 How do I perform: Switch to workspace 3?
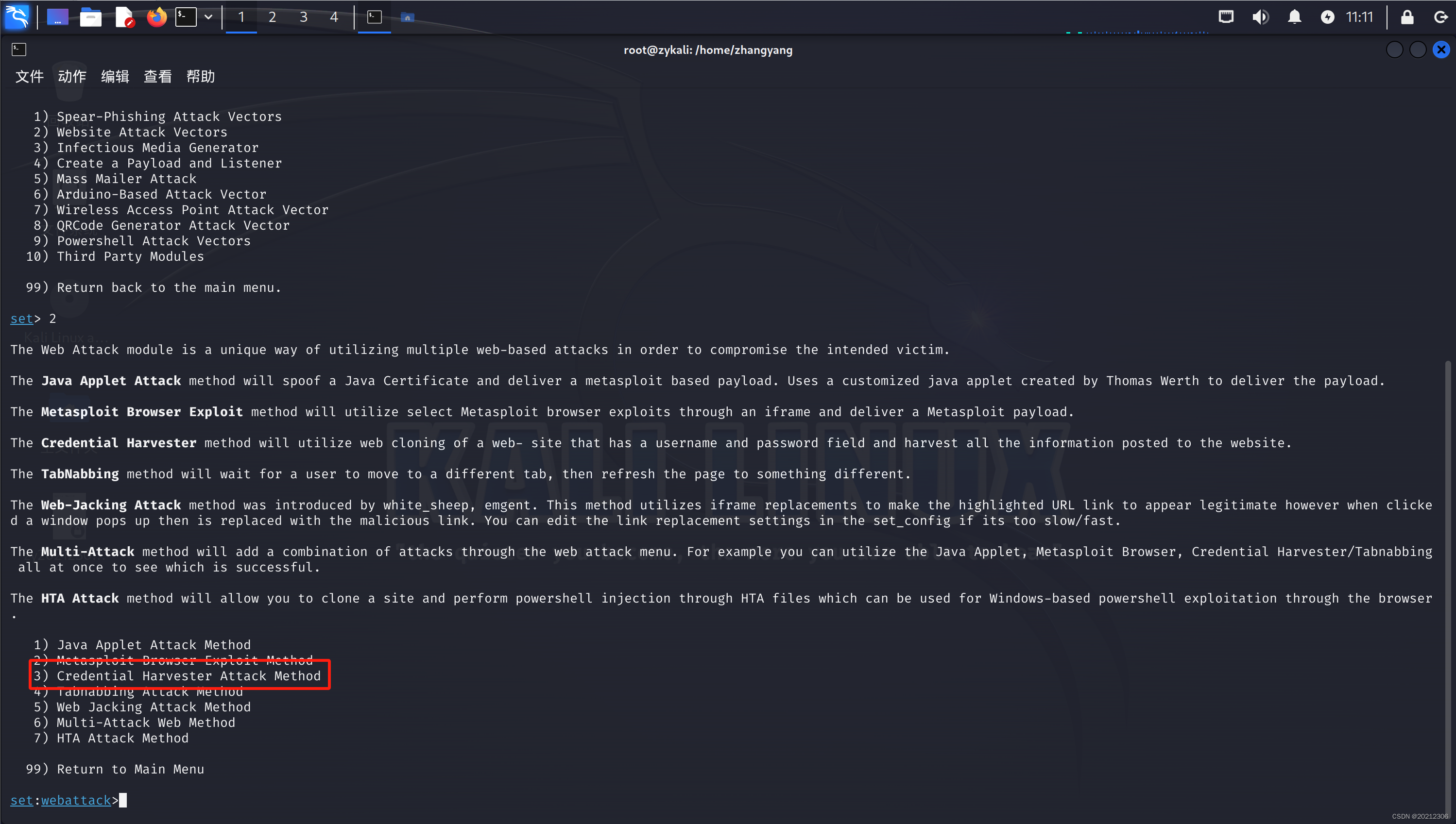tap(304, 17)
